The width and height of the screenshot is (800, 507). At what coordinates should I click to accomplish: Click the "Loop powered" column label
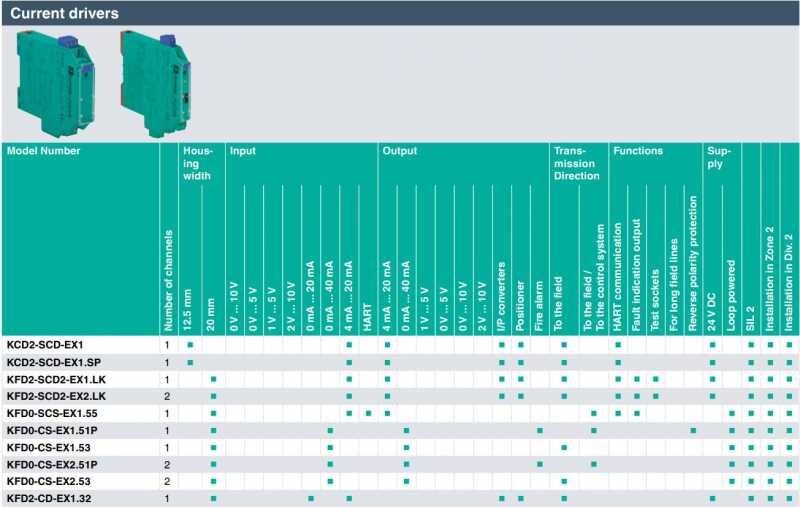coord(731,295)
